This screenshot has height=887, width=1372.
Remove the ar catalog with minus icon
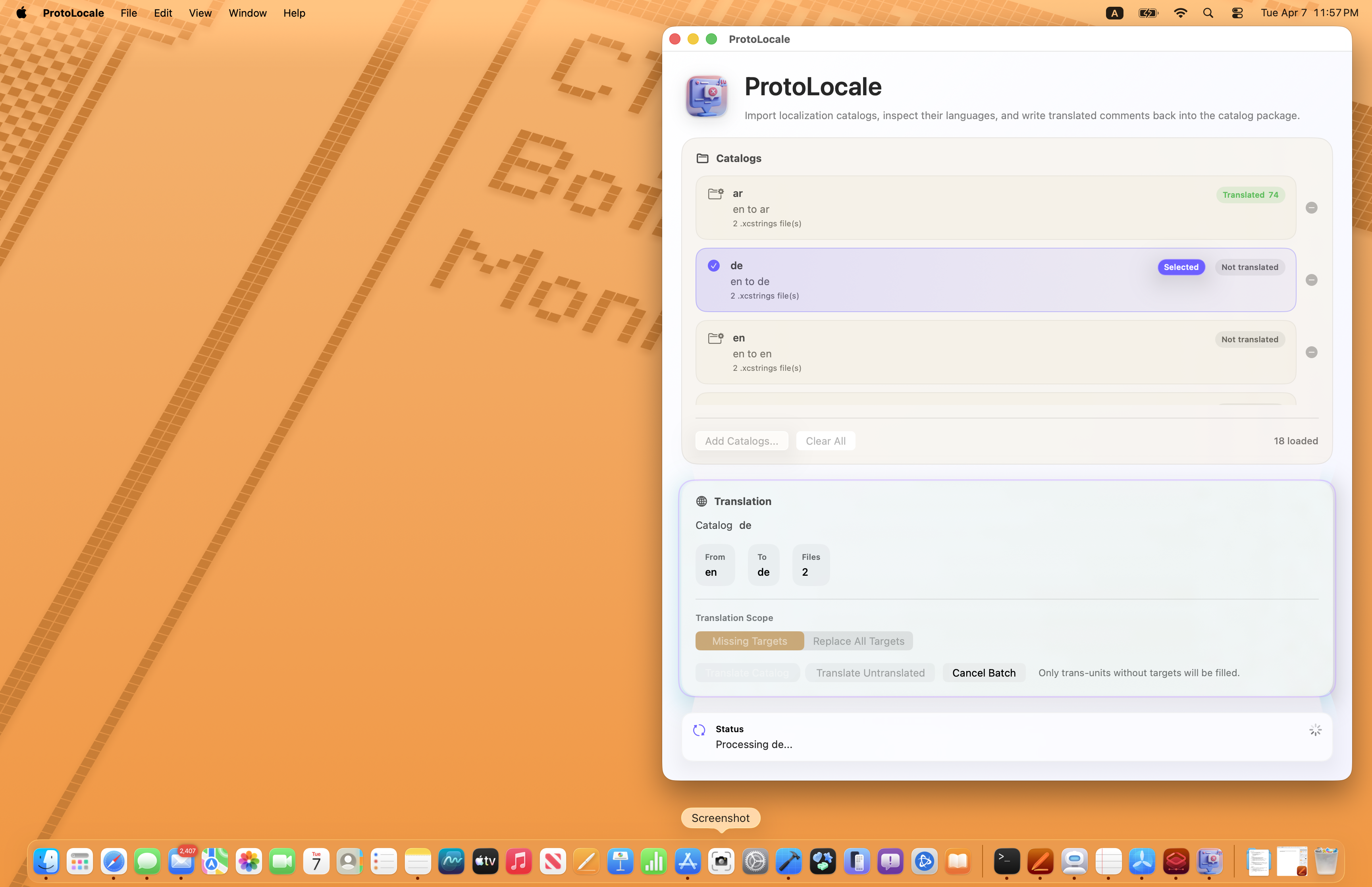pyautogui.click(x=1311, y=208)
